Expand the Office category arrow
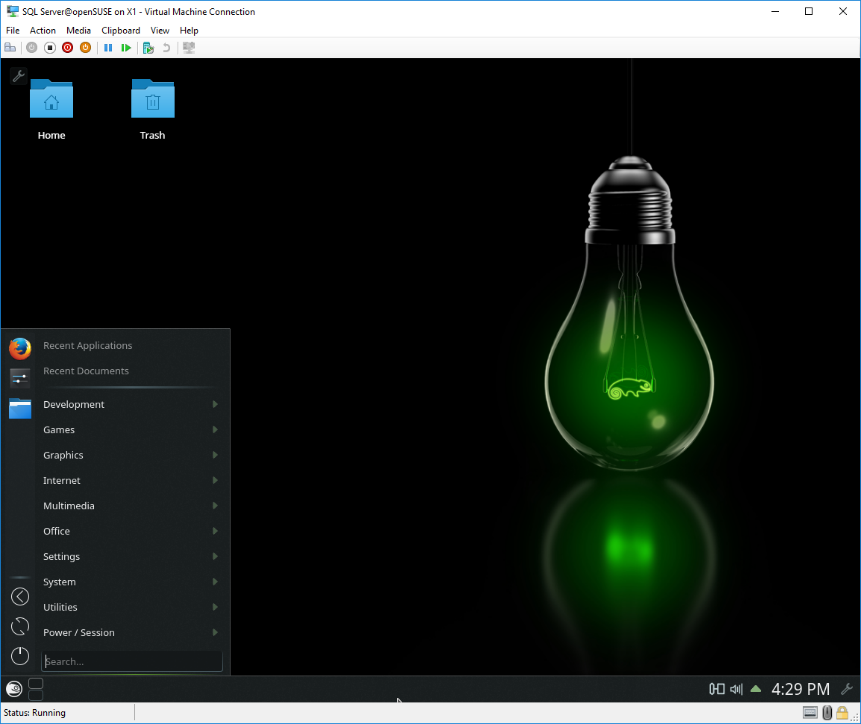Viewport: 861px width, 724px height. tap(215, 531)
